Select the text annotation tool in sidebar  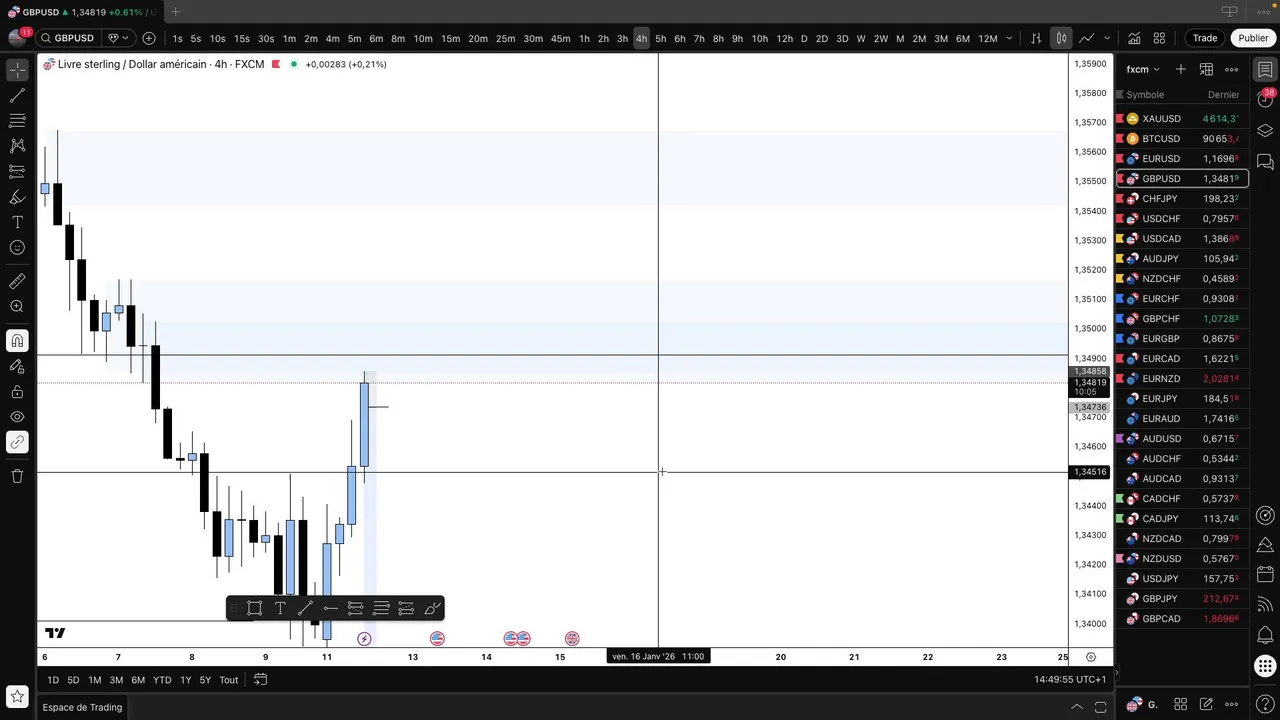click(17, 222)
